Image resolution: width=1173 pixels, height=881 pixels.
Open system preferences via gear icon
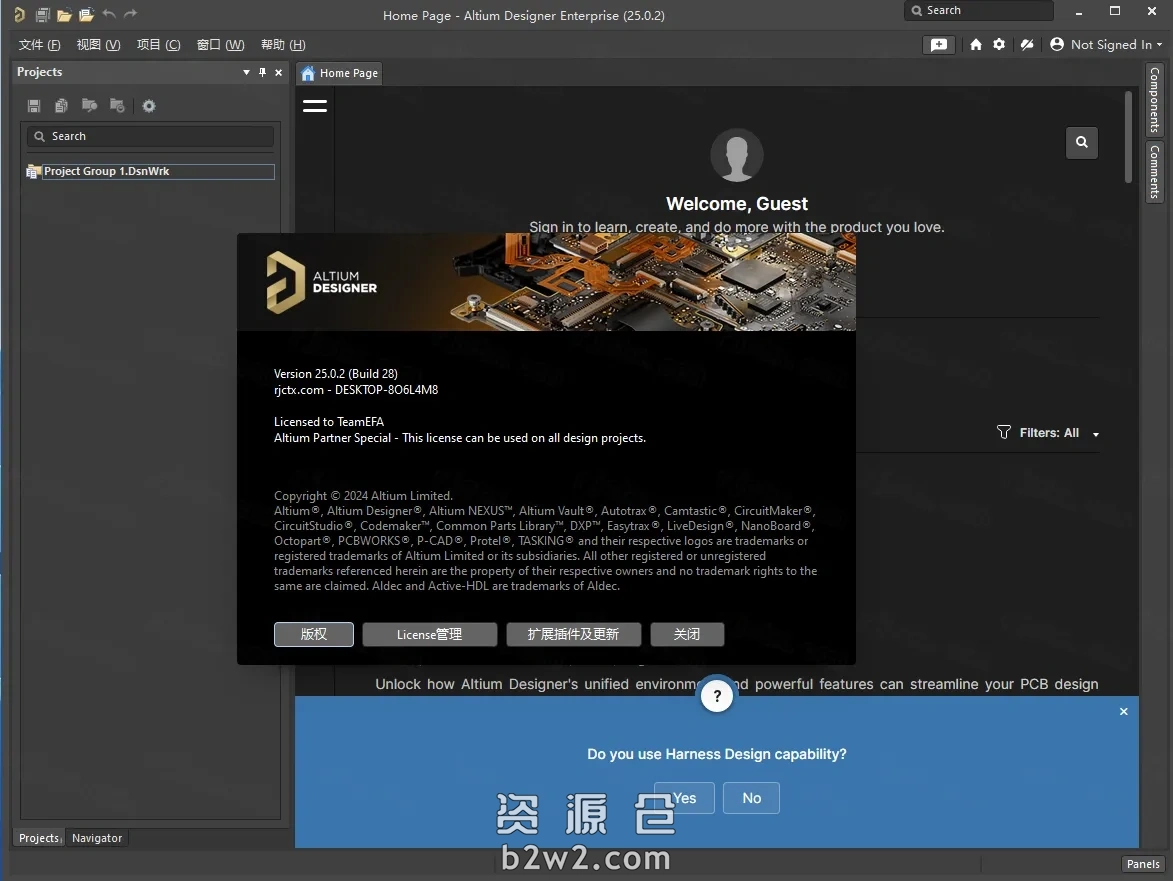998,44
